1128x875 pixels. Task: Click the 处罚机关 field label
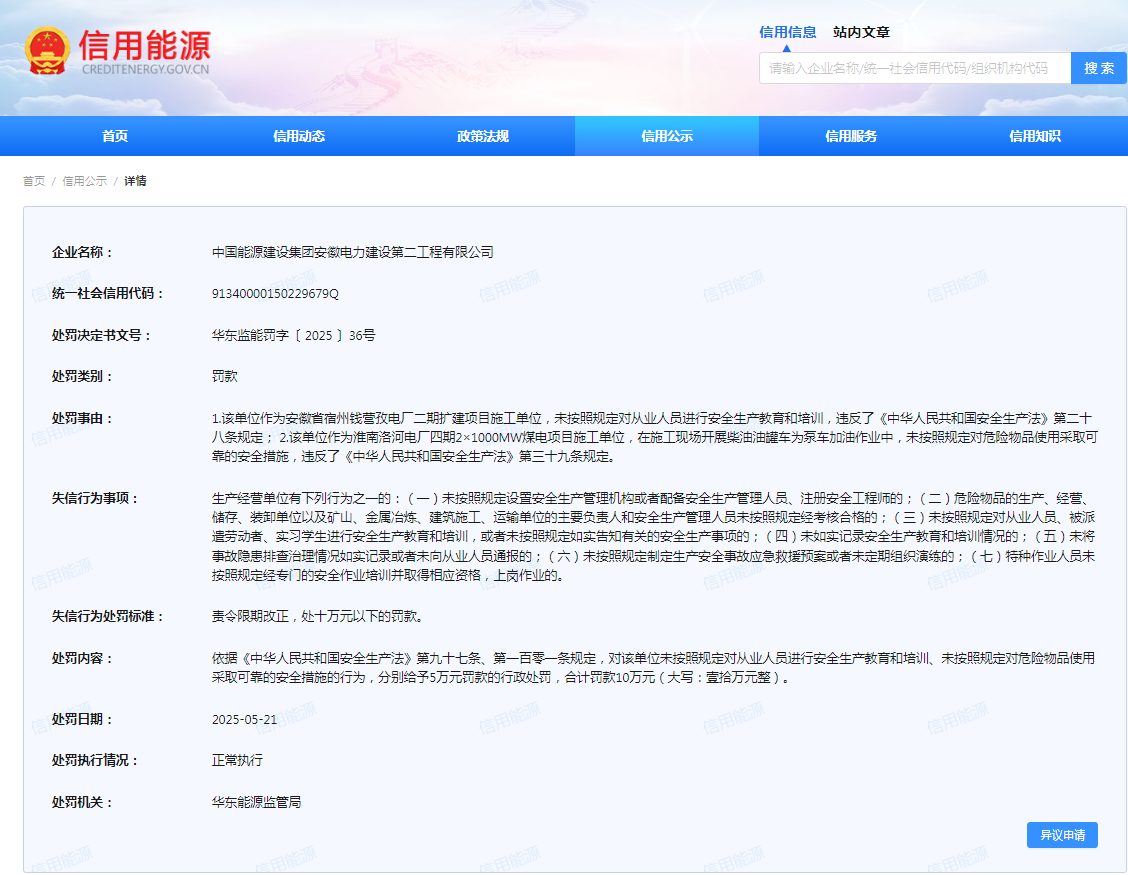pos(82,802)
